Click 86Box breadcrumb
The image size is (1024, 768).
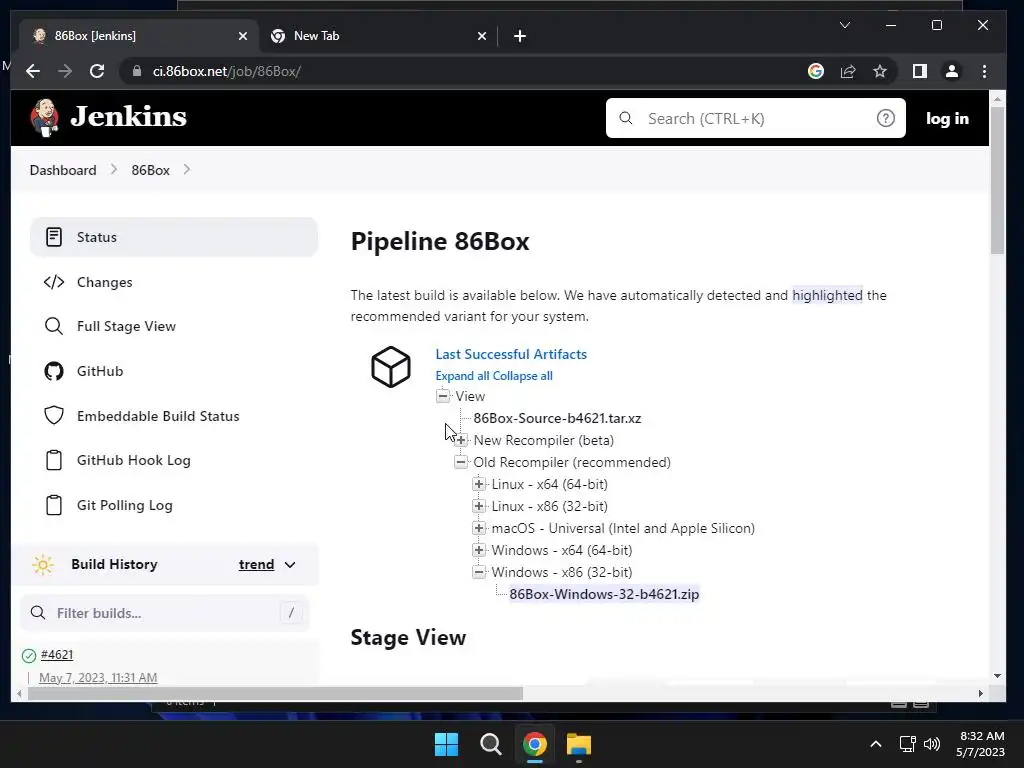[x=150, y=170]
